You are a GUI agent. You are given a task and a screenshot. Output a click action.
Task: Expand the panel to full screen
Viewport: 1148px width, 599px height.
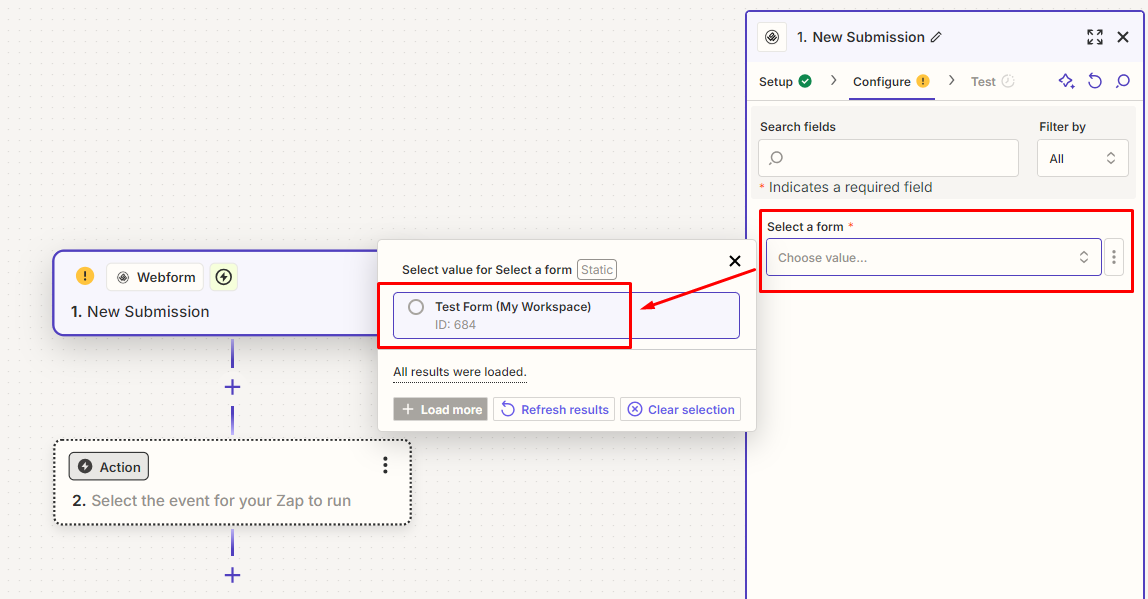1095,37
